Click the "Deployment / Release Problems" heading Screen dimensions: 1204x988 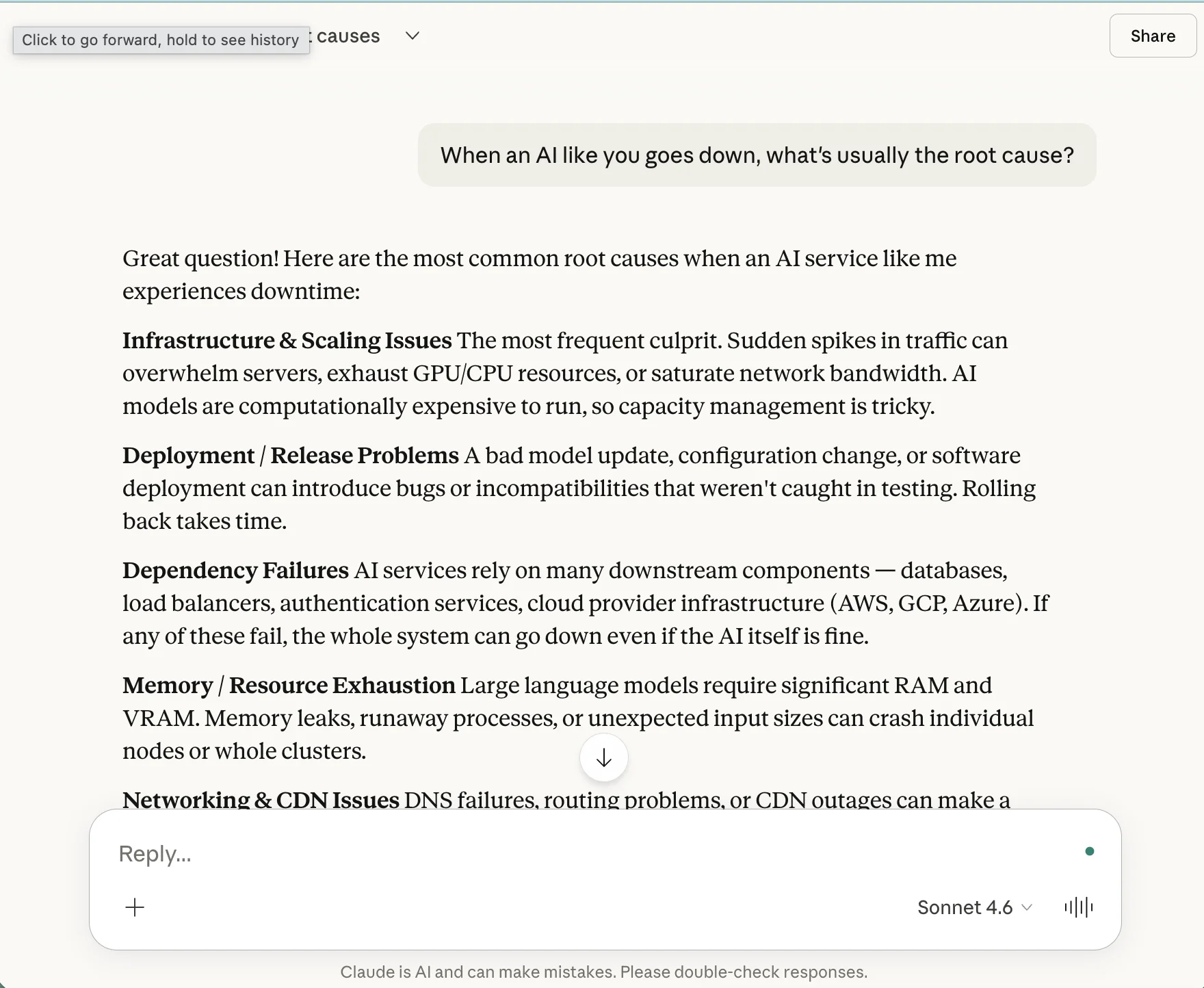(290, 456)
